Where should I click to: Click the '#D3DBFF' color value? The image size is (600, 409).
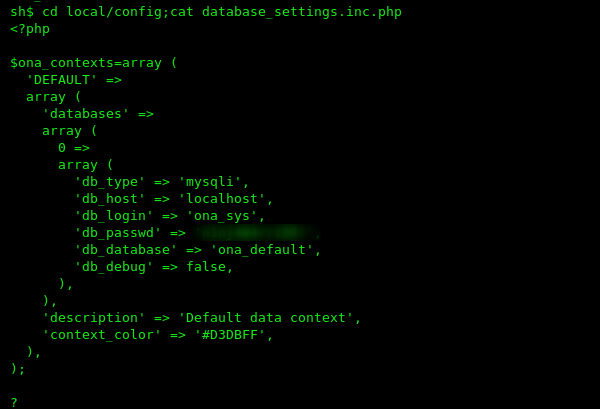coord(230,335)
